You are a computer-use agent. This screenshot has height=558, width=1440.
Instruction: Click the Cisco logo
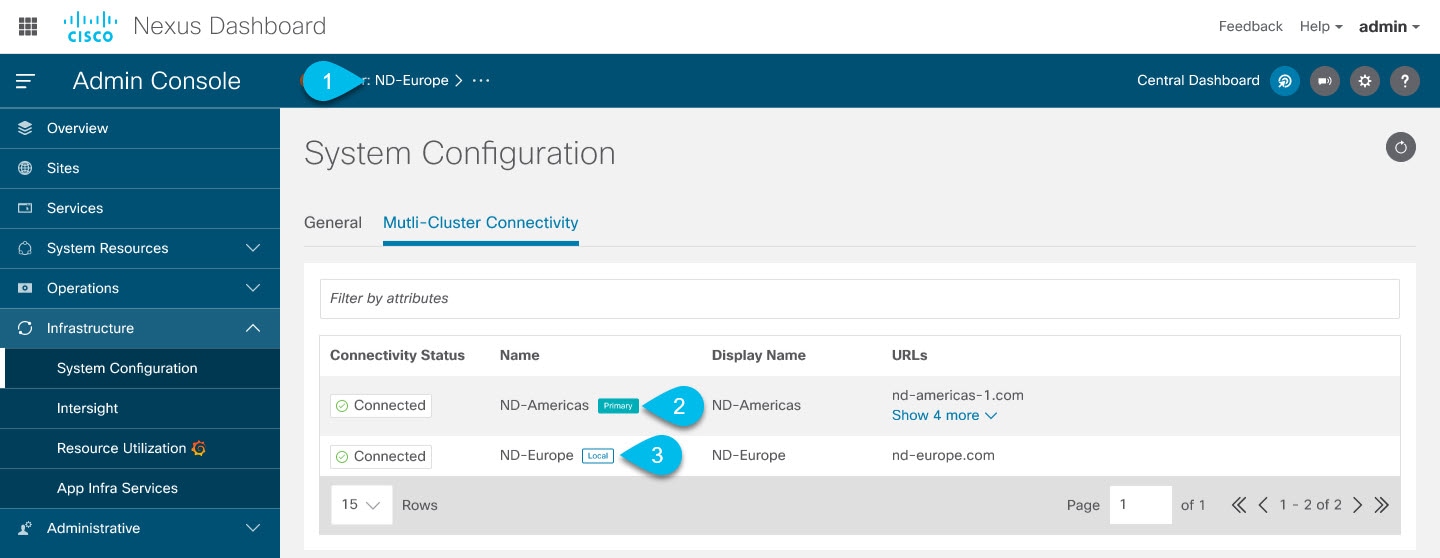point(90,27)
